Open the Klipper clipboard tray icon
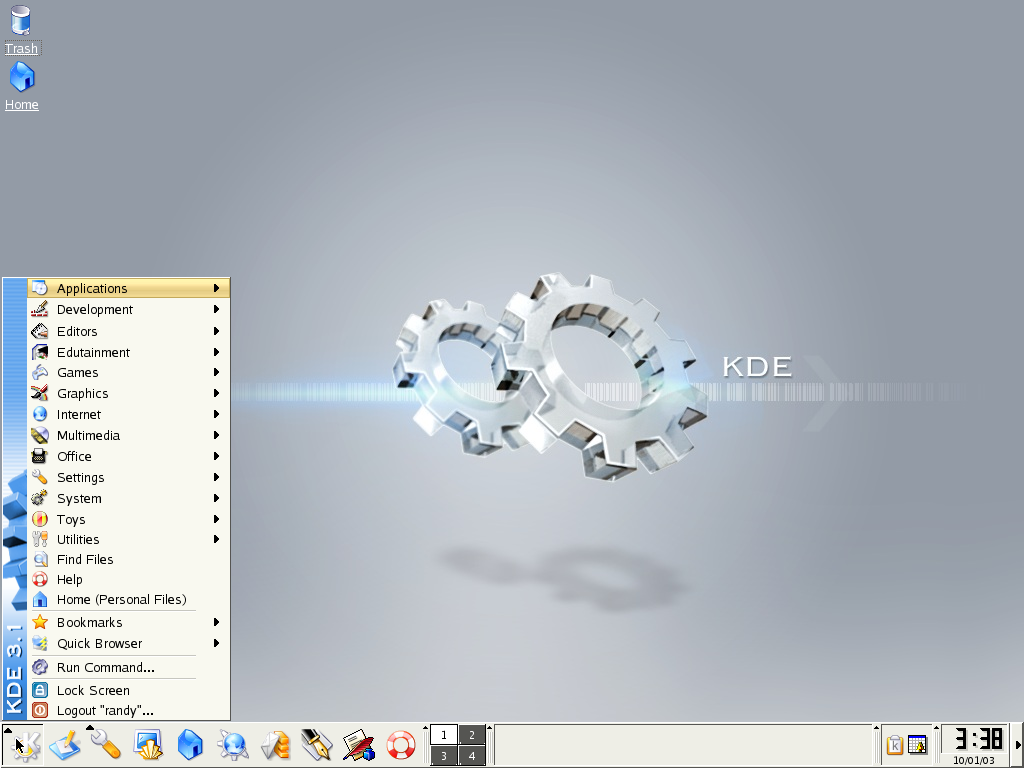This screenshot has height=768, width=1024. coord(895,744)
